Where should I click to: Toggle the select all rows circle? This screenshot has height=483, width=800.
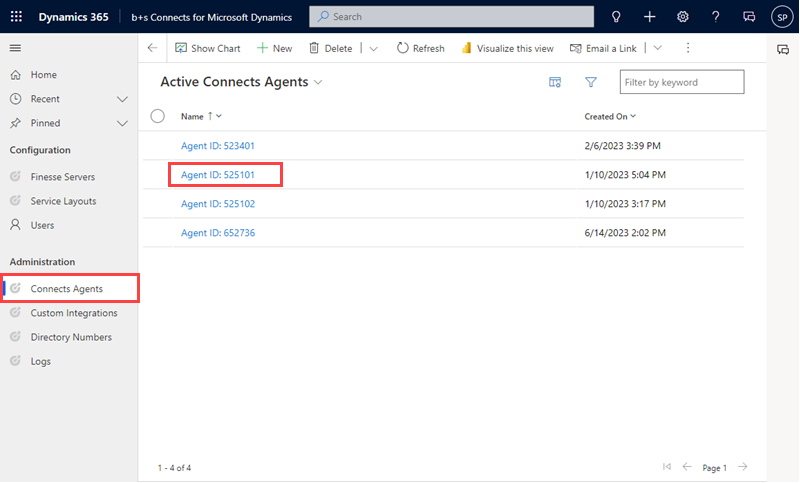[158, 116]
